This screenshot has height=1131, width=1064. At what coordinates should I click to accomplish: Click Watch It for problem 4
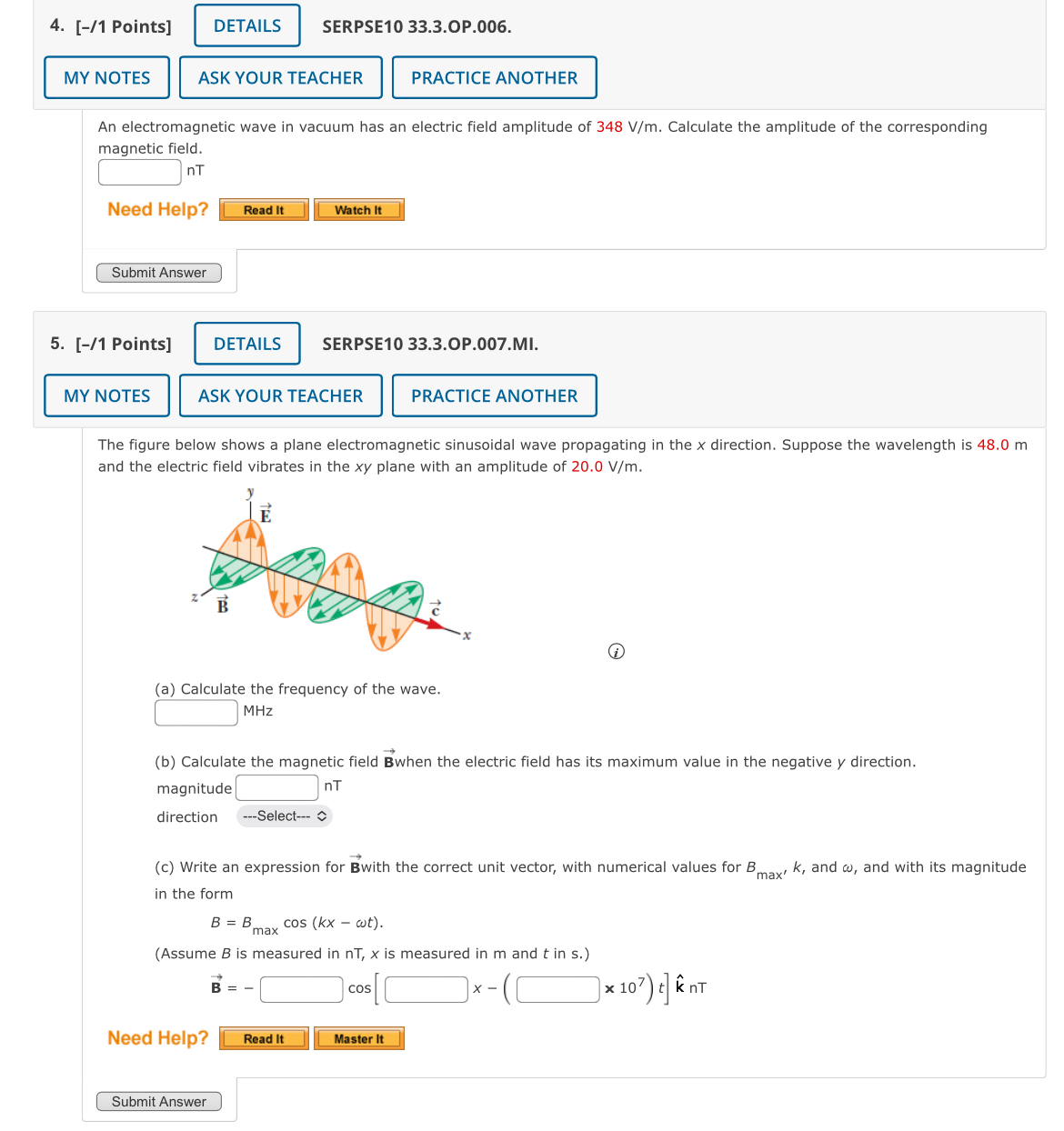(358, 209)
